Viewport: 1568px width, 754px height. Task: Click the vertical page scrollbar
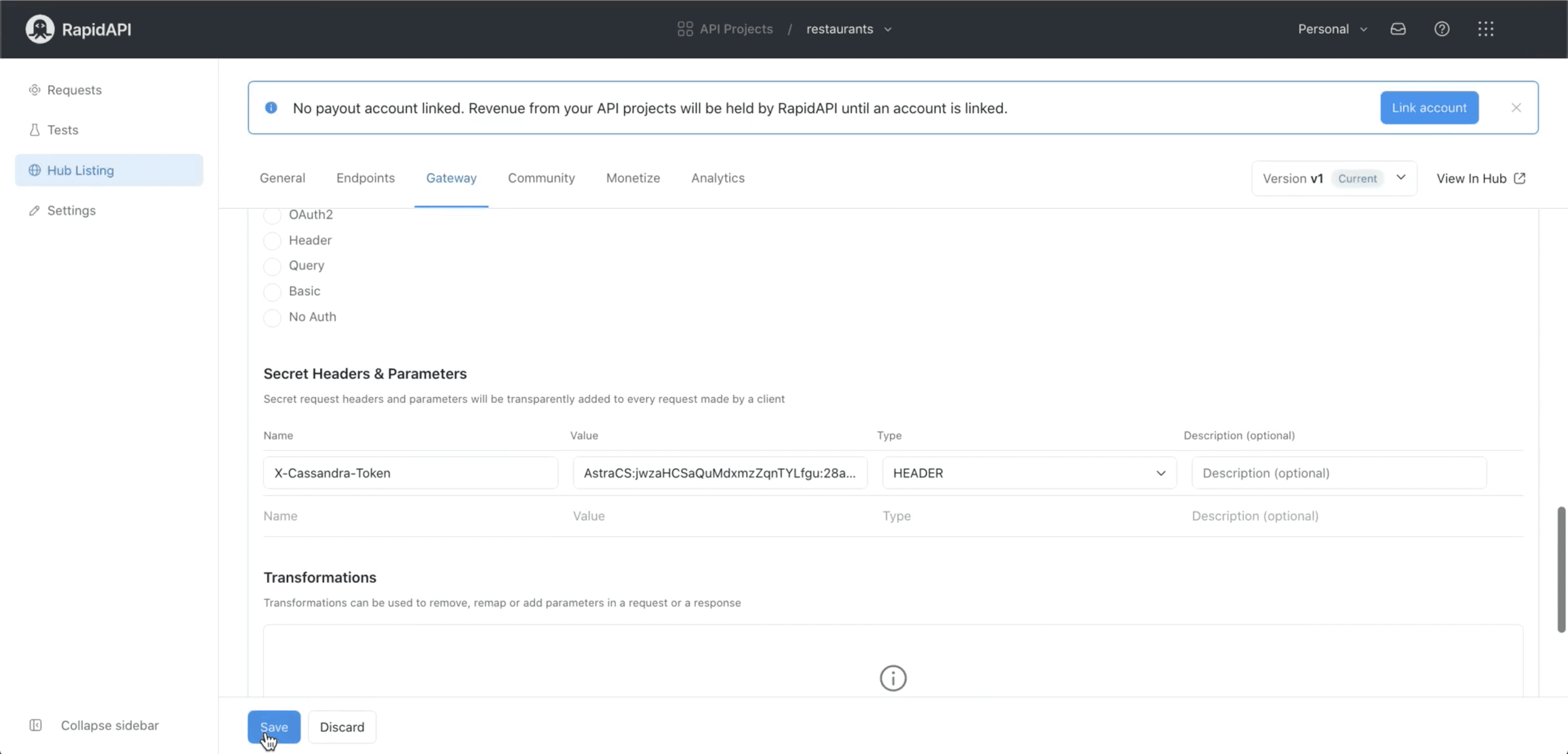click(1561, 569)
